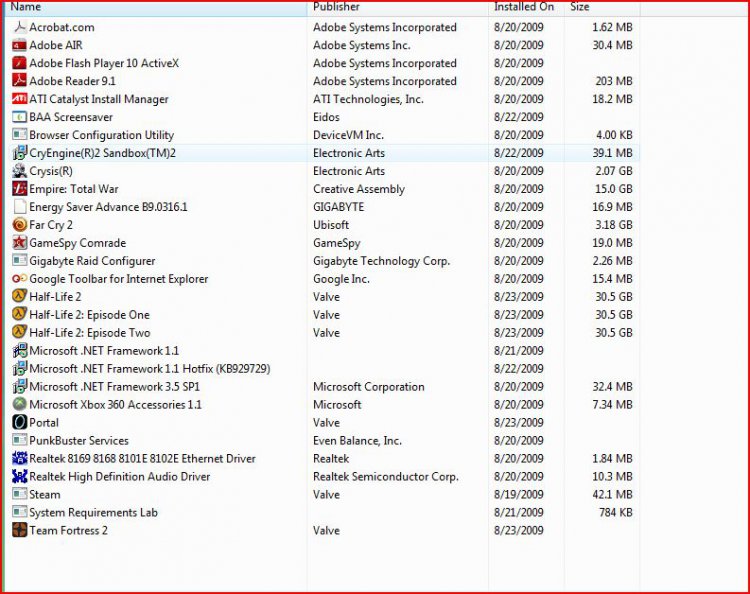Select the Half-Life 2: Episode Two name
This screenshot has width=750, height=594.
89,333
